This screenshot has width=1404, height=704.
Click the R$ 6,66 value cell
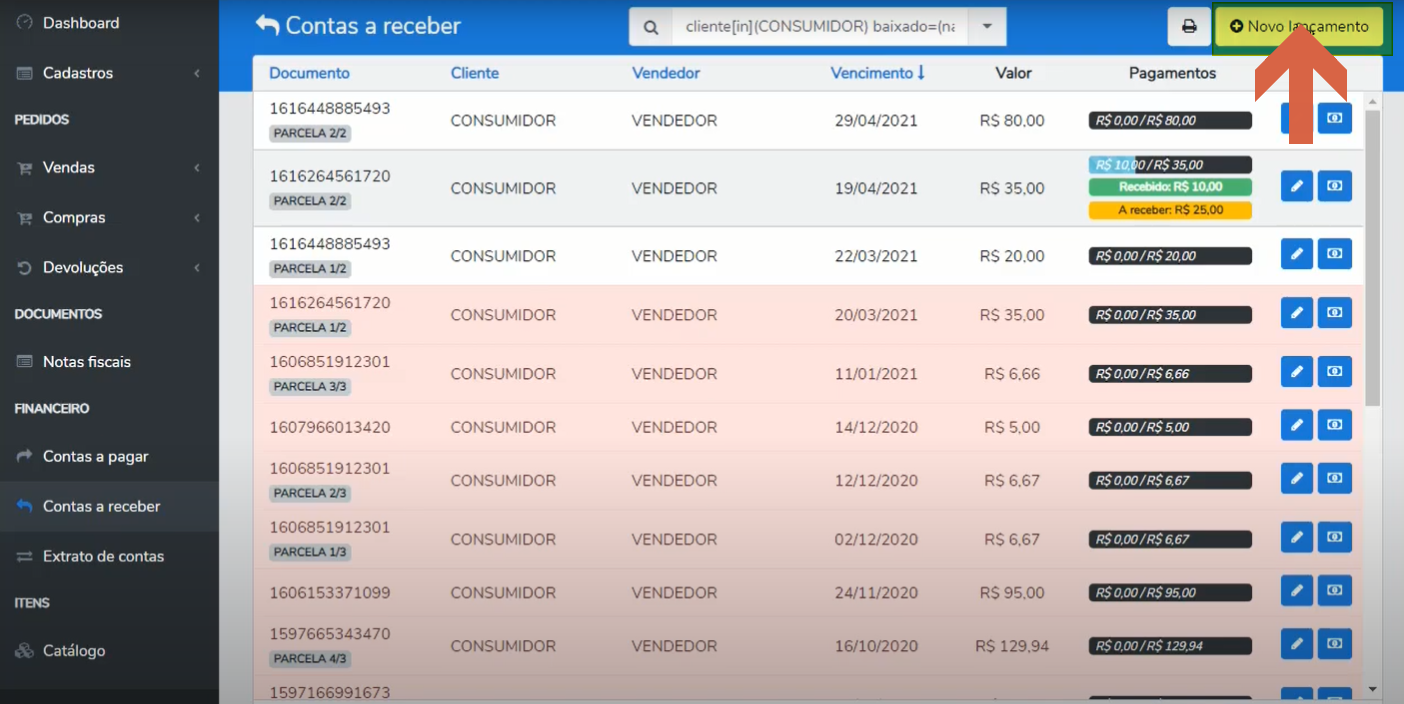(x=1012, y=374)
